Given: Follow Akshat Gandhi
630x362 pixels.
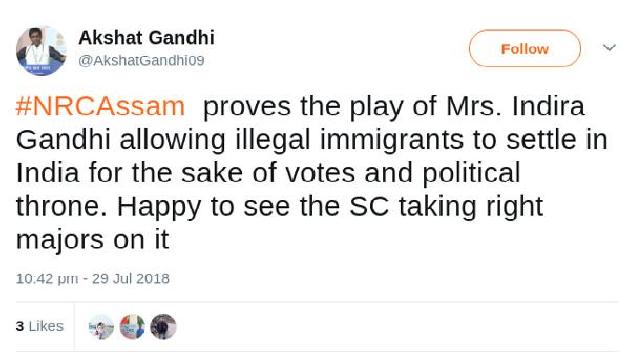Looking at the screenshot, I should click(x=525, y=48).
